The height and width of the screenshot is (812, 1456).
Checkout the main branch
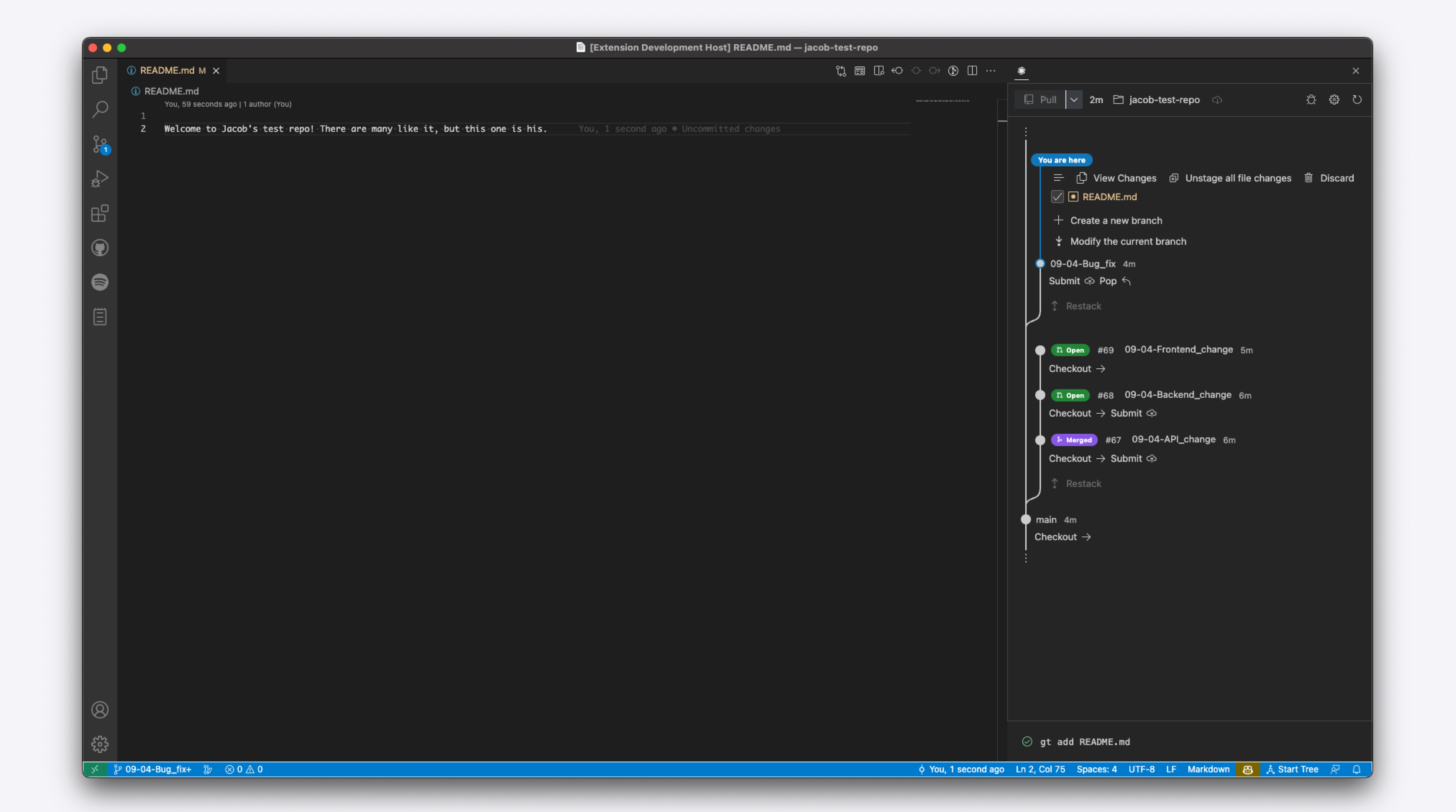1063,537
